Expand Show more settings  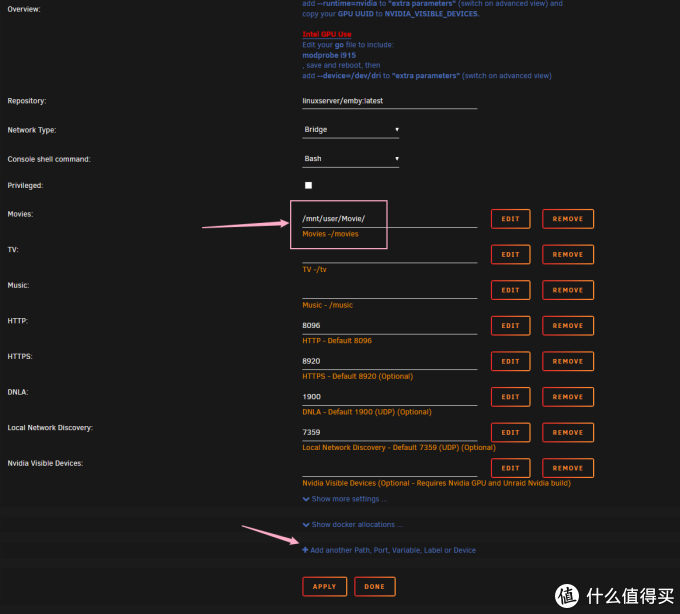(x=345, y=499)
